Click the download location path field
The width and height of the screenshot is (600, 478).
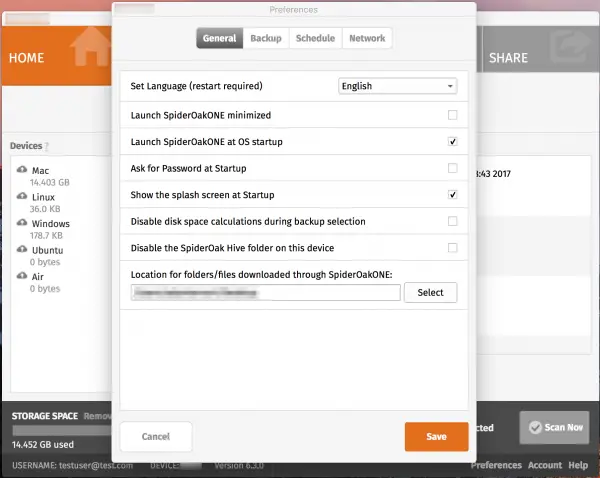coord(266,293)
